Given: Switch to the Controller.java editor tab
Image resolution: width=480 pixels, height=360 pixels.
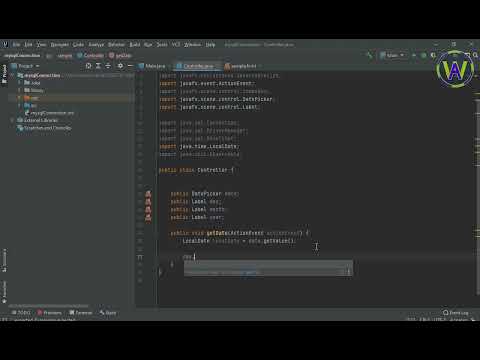Looking at the screenshot, I should tap(198, 66).
